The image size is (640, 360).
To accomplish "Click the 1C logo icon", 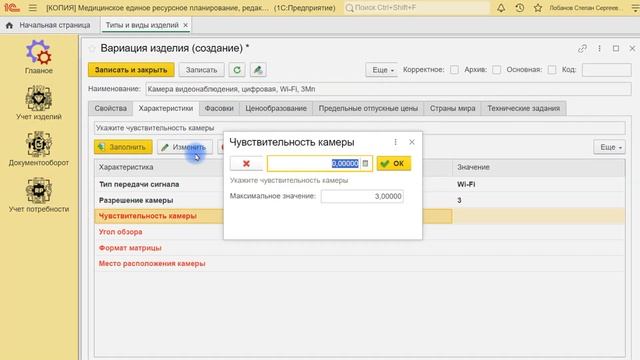I will point(12,8).
